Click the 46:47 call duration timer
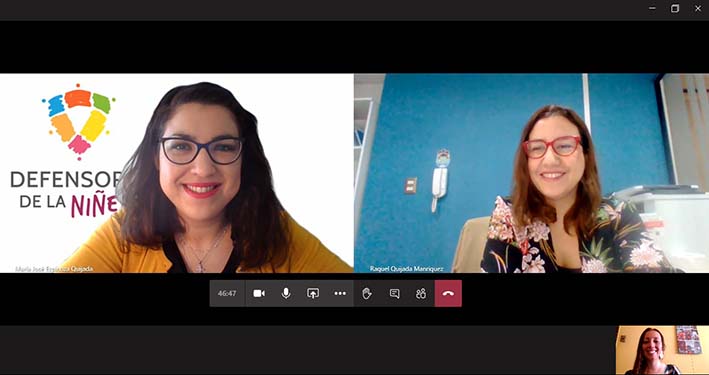 [227, 294]
